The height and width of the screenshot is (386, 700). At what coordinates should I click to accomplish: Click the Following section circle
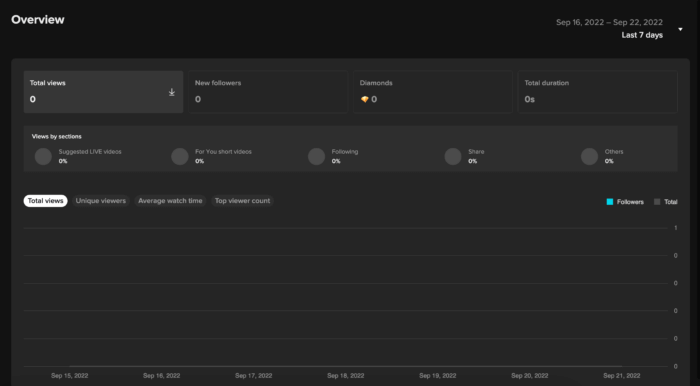tap(317, 157)
